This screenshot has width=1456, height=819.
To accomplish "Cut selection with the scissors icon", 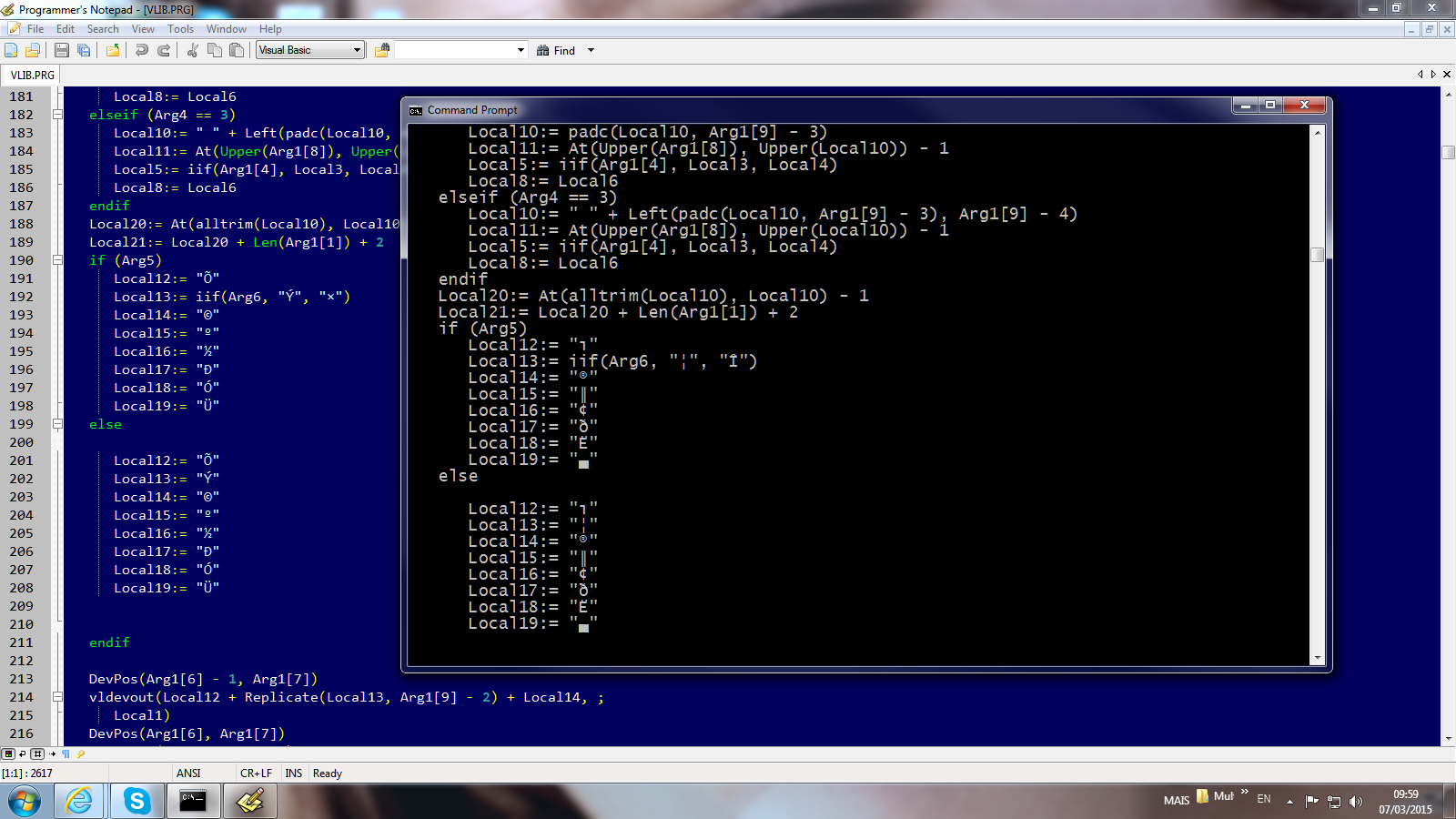I will tap(193, 51).
